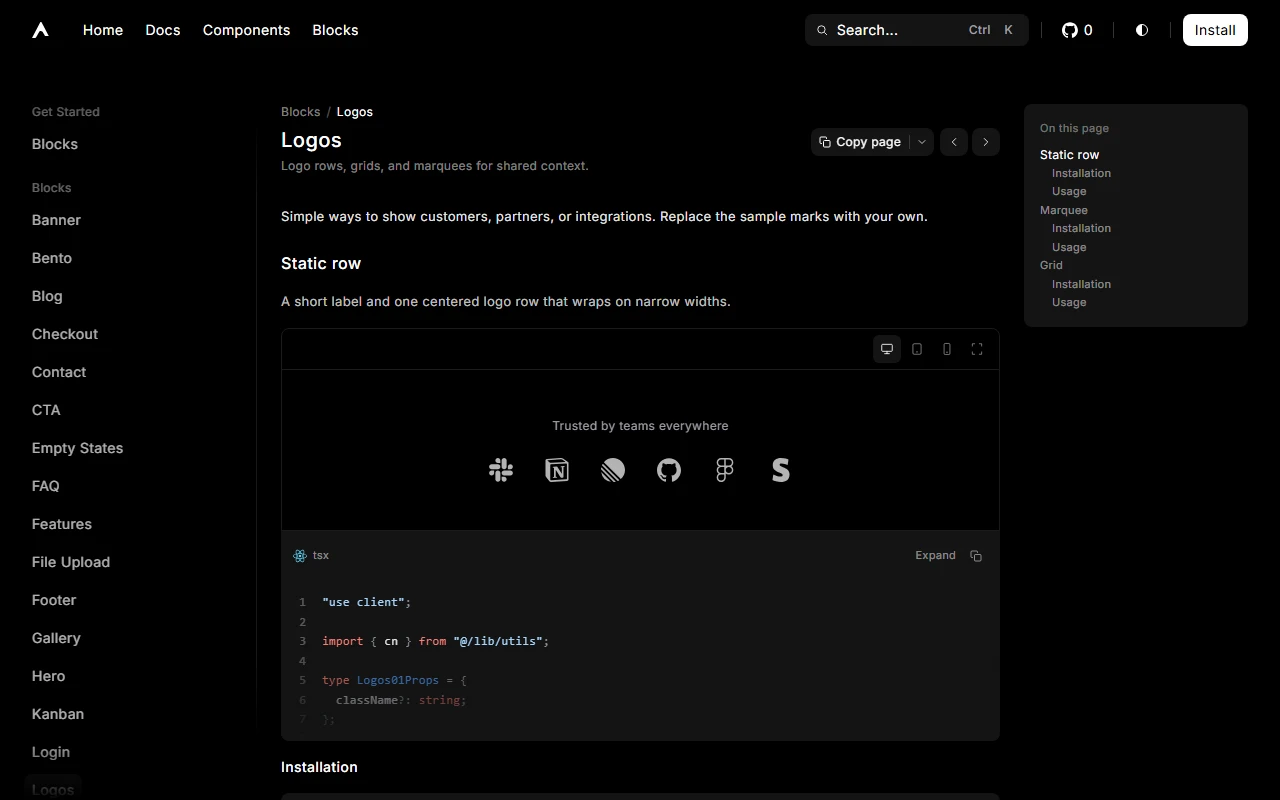Screen dimensions: 1280x800
Task: Open the FAQ block page
Action: [46, 486]
